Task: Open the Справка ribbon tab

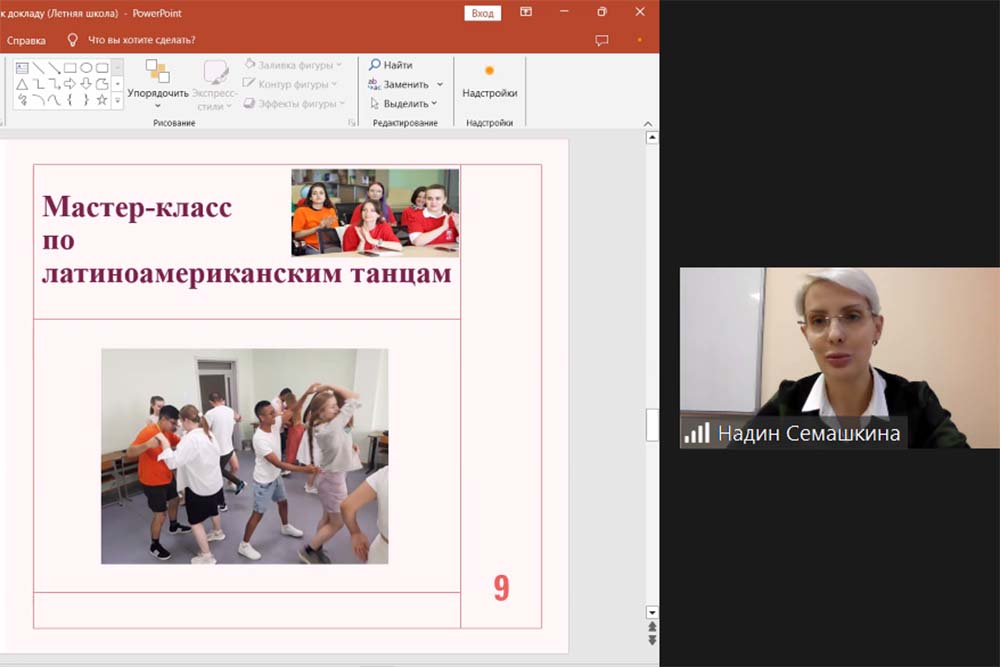Action: point(26,41)
